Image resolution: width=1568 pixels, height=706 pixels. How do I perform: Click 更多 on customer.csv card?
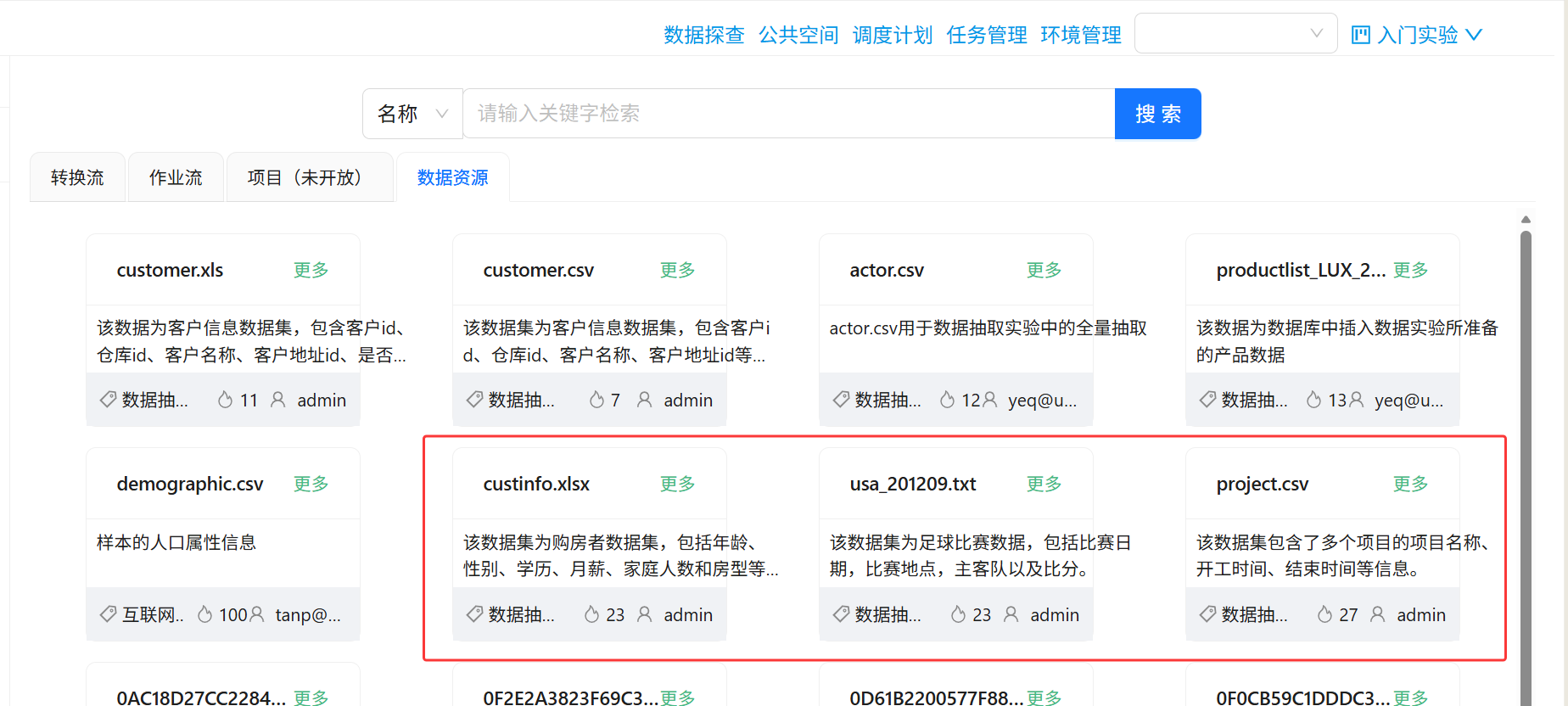(677, 270)
